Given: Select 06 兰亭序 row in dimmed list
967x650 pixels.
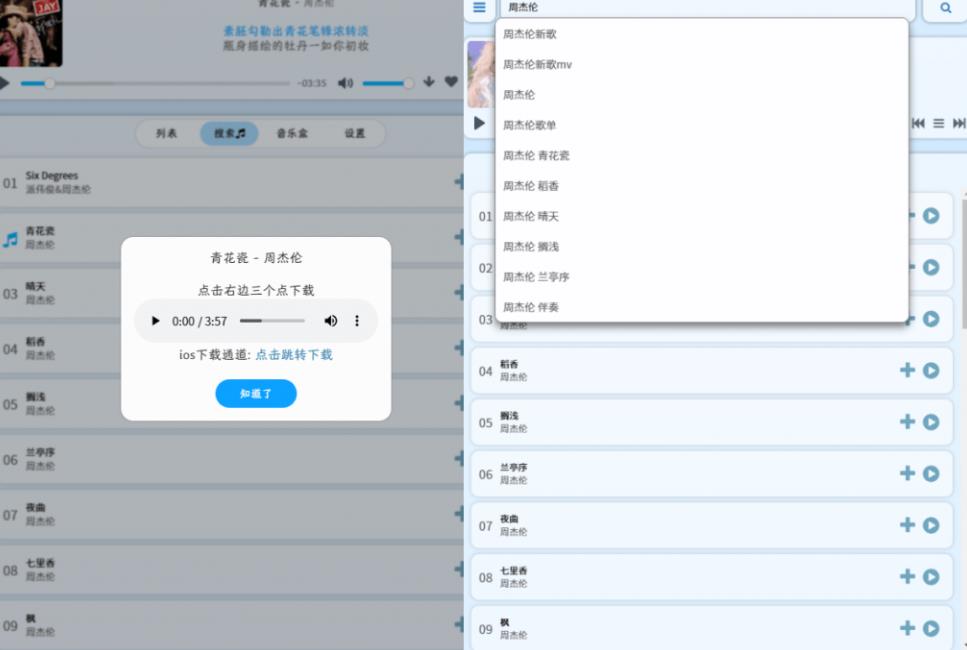Looking at the screenshot, I should [x=232, y=459].
